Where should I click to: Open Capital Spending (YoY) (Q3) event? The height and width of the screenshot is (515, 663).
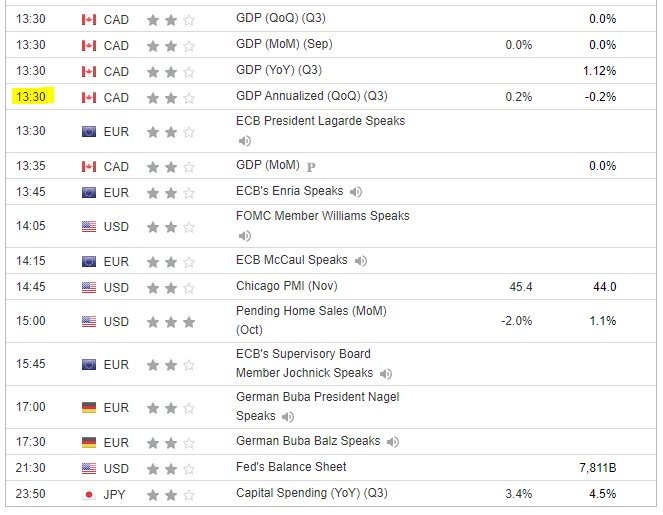pos(311,493)
